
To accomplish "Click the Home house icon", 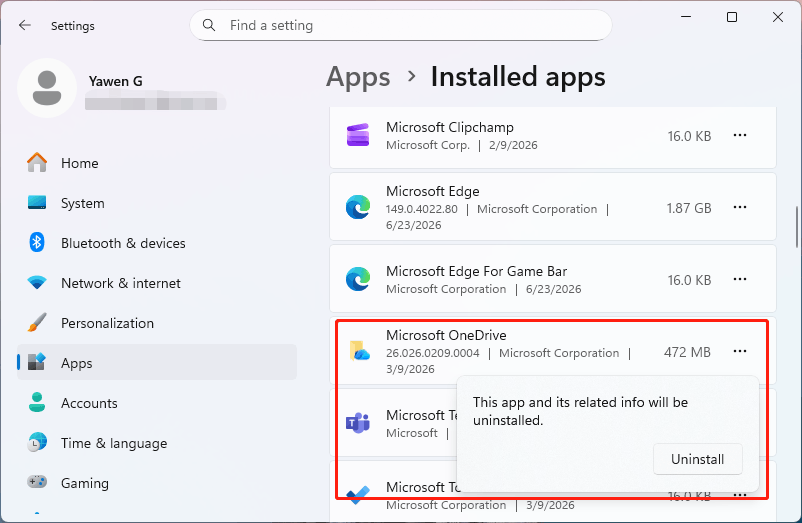I will click(x=37, y=163).
